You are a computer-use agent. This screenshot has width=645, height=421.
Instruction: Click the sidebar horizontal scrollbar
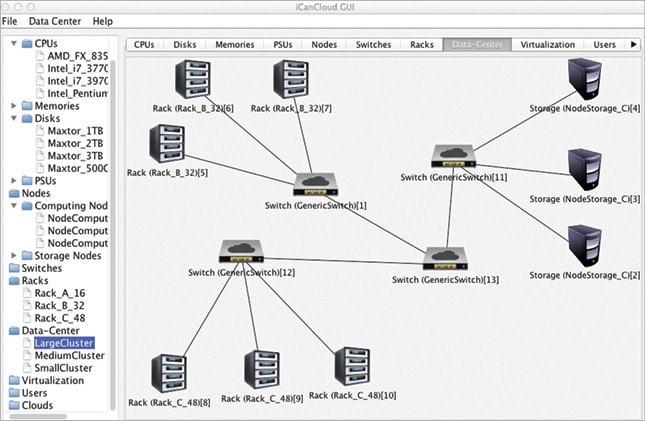click(x=38, y=416)
